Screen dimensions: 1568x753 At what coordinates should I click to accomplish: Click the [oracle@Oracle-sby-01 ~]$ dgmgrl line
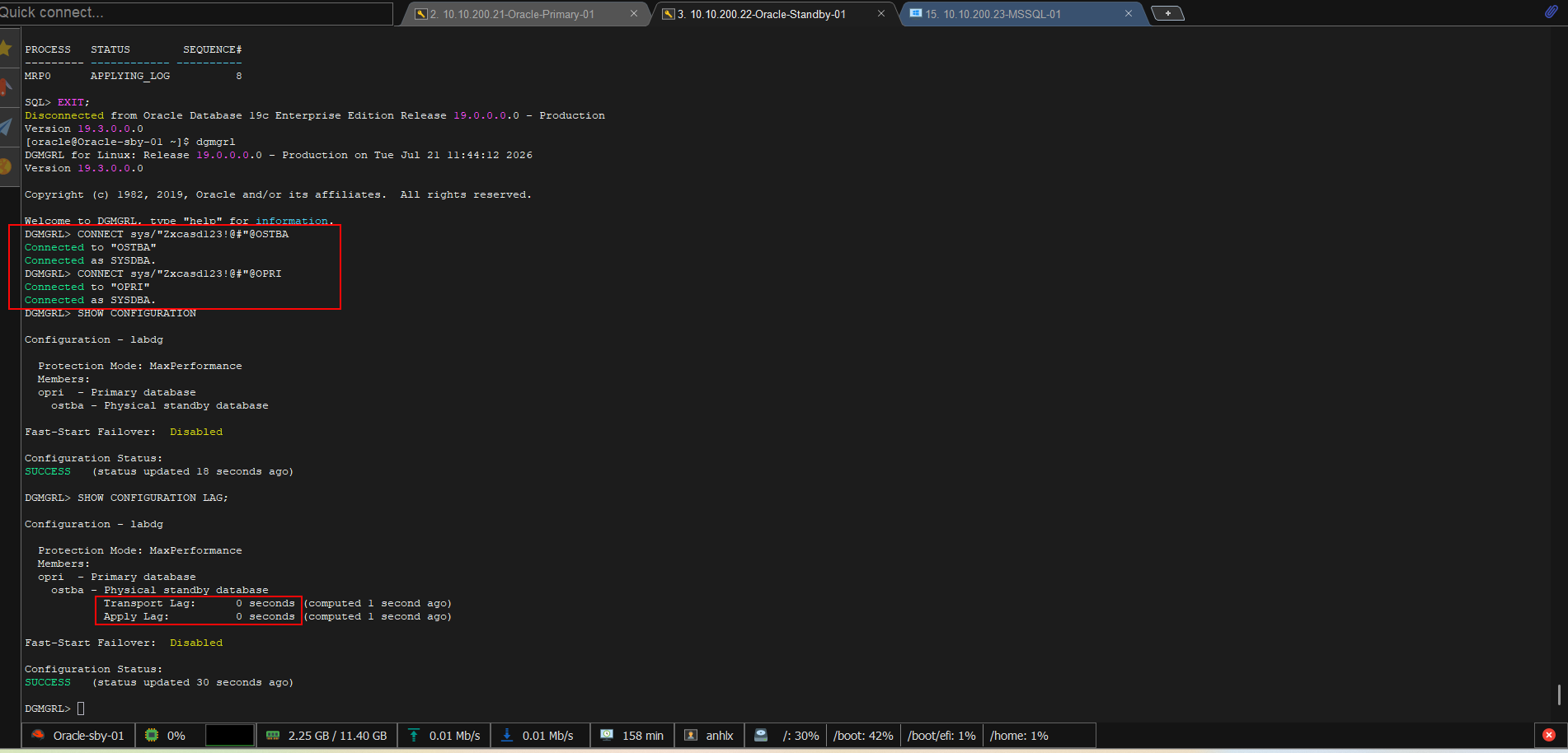point(130,142)
